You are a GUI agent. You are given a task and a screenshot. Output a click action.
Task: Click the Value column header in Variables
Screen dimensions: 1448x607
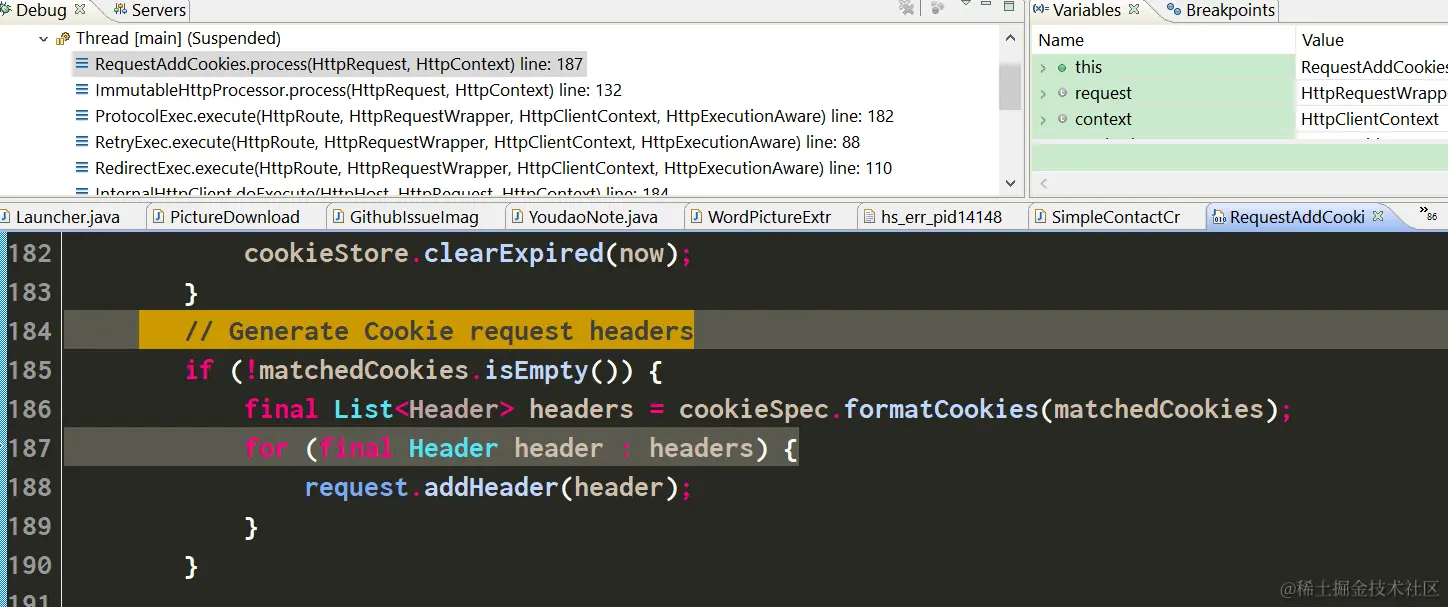tap(1372, 40)
